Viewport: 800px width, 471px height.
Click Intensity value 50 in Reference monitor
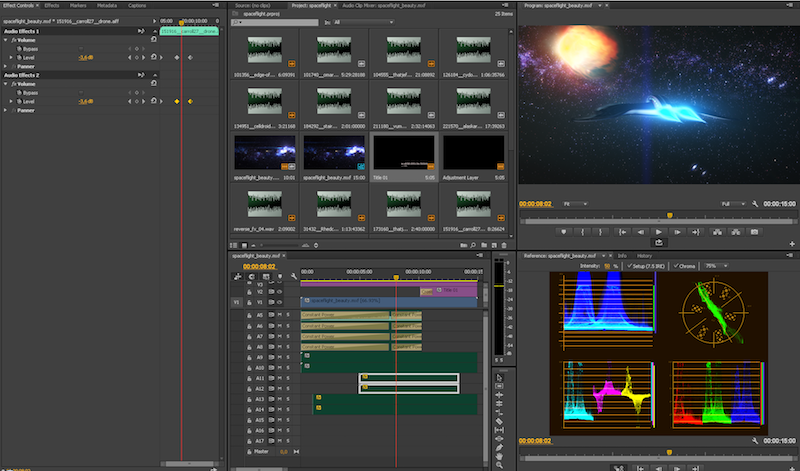pyautogui.click(x=607, y=266)
